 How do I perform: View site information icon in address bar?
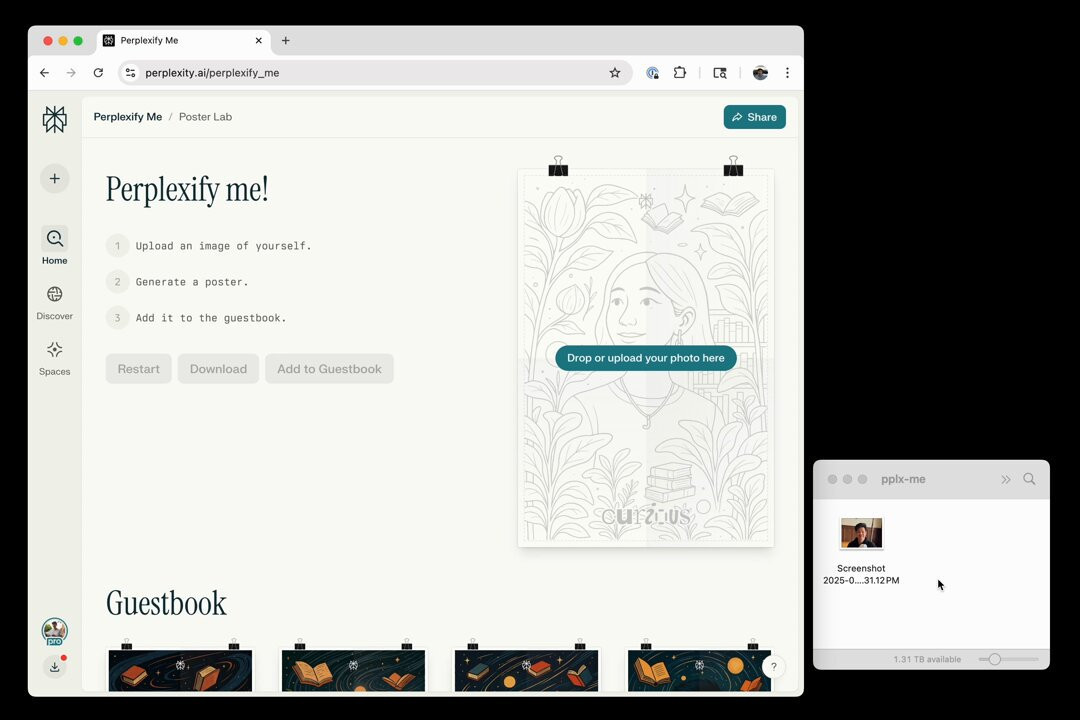[130, 72]
